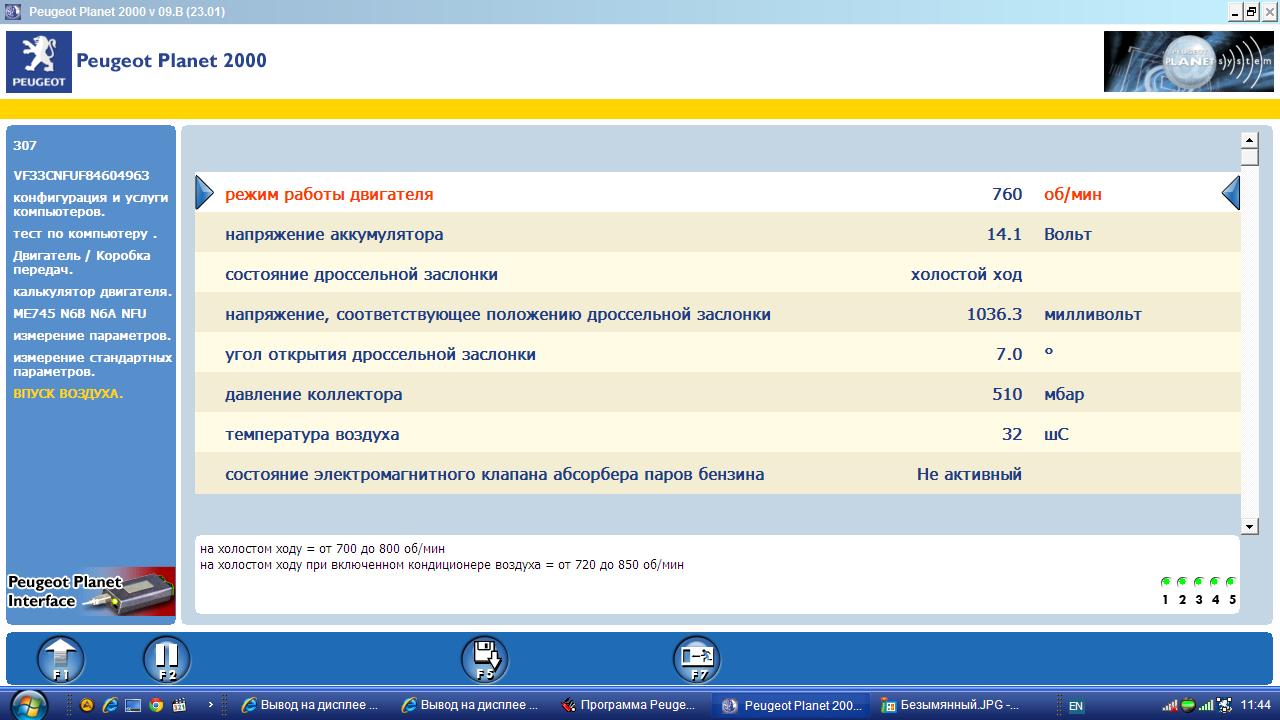1280x720 pixels.
Task: Select the 'угол открытия дроссельной заслонки' row
Action: (x=717, y=353)
